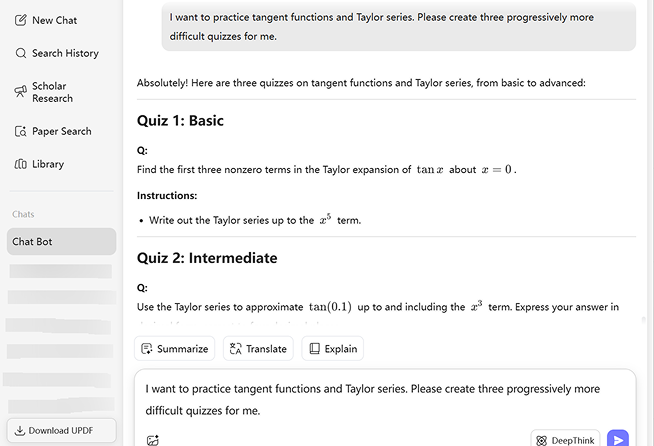Open the Chat Bot conversation
The image size is (654, 446).
click(x=61, y=241)
